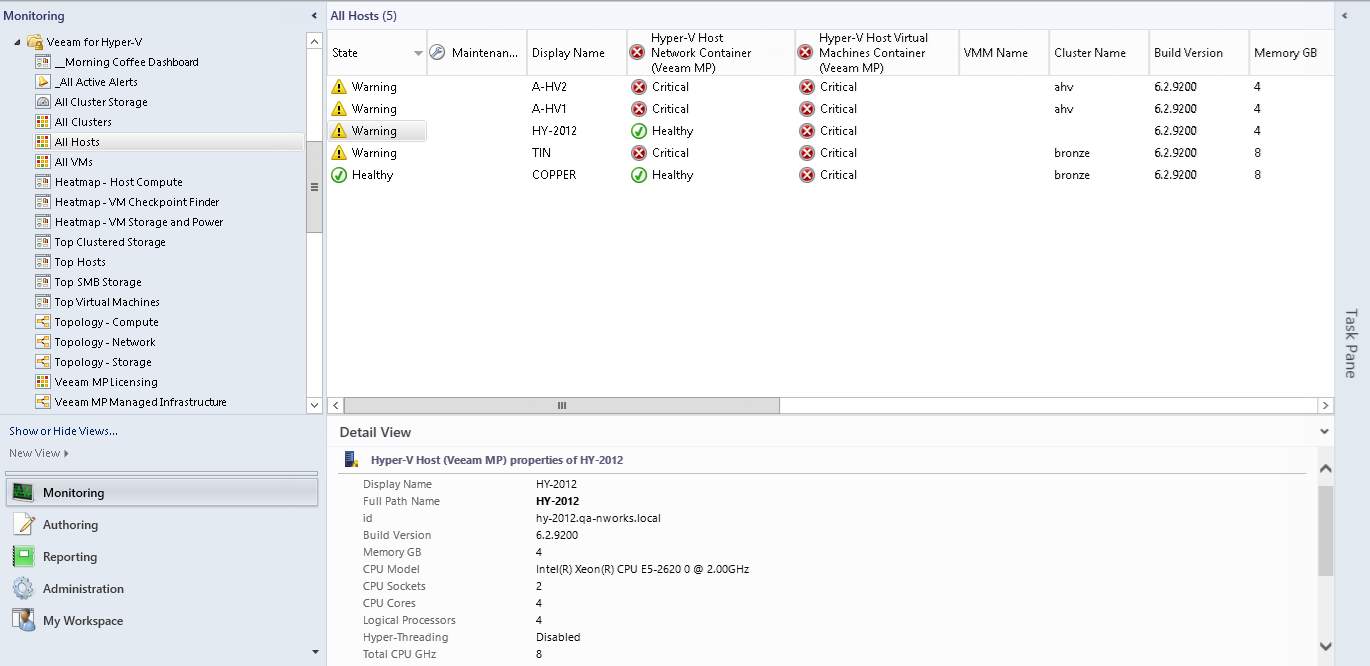Image resolution: width=1370 pixels, height=666 pixels.
Task: Click Show or Hide Views link
Action: tap(64, 431)
